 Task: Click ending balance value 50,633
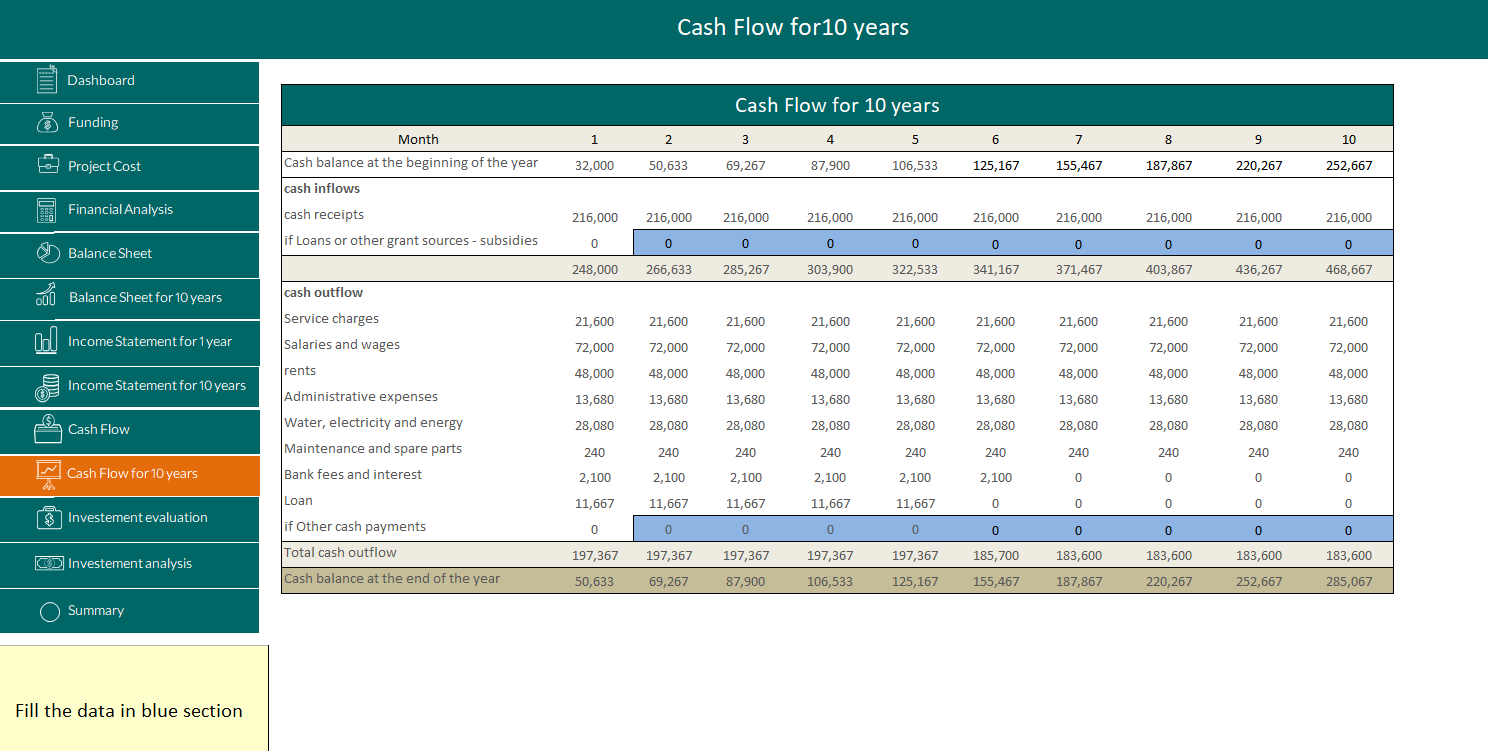click(x=594, y=582)
